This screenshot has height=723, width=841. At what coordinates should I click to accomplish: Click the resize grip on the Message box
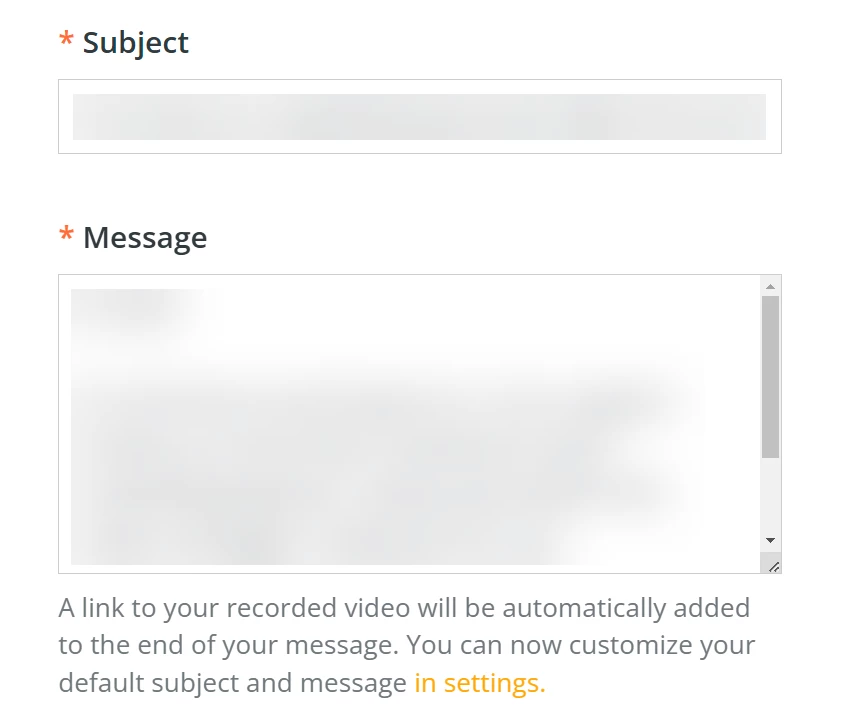click(x=774, y=564)
